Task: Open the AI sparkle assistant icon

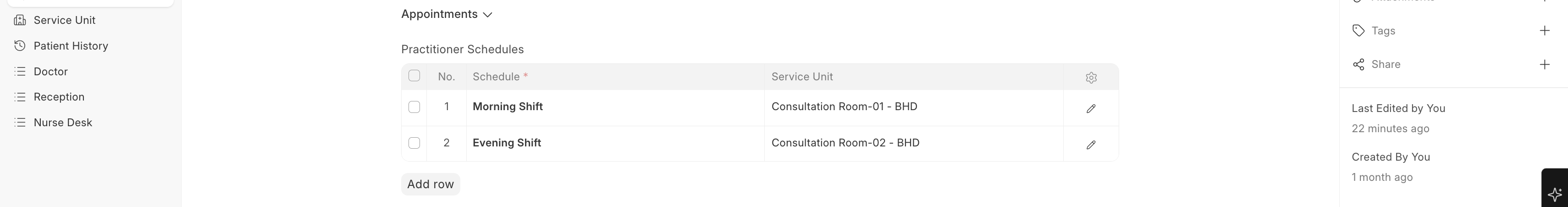Action: click(x=1555, y=194)
